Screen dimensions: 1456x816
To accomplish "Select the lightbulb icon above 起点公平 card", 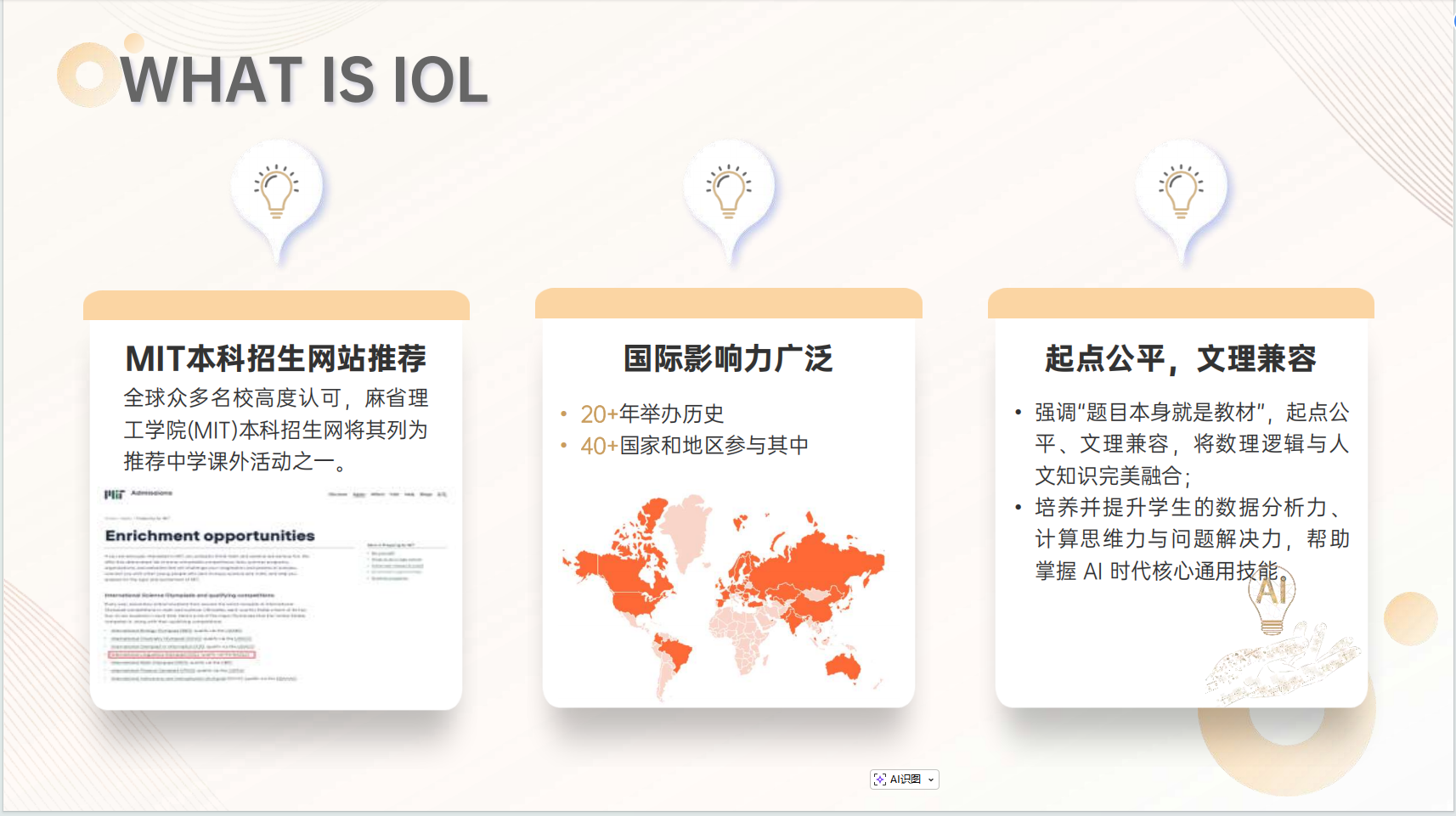I will tap(1181, 191).
